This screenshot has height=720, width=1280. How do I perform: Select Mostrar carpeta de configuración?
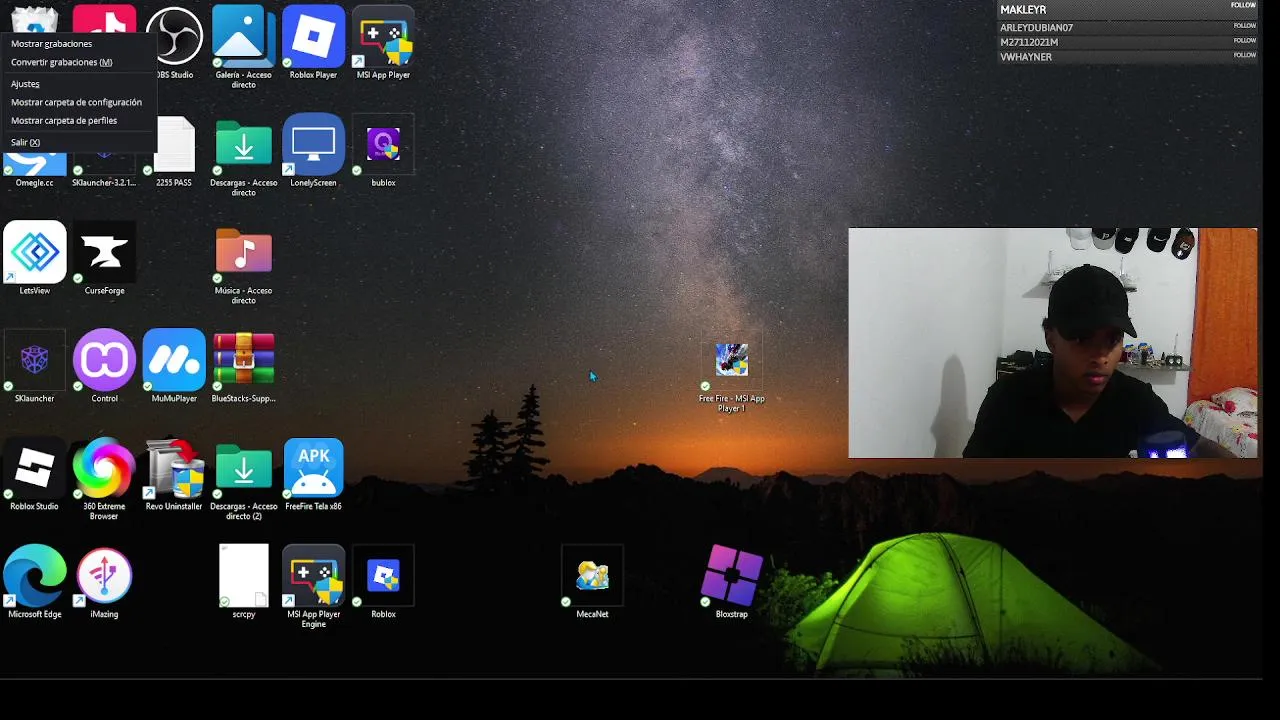pyautogui.click(x=76, y=102)
